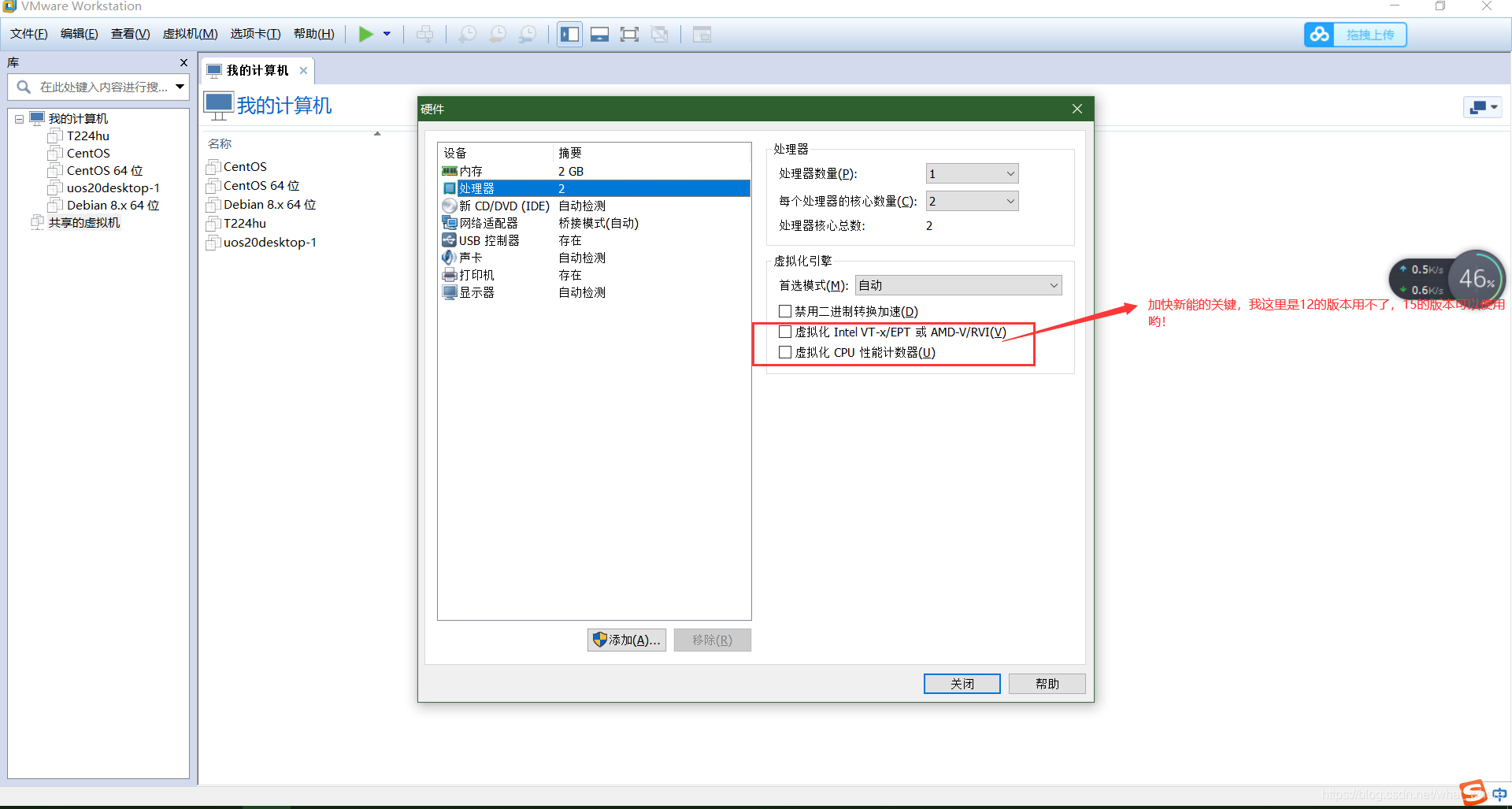Toggle 禁用二进制转换加速 checkbox
This screenshot has height=809, width=1512.
pyautogui.click(x=785, y=311)
